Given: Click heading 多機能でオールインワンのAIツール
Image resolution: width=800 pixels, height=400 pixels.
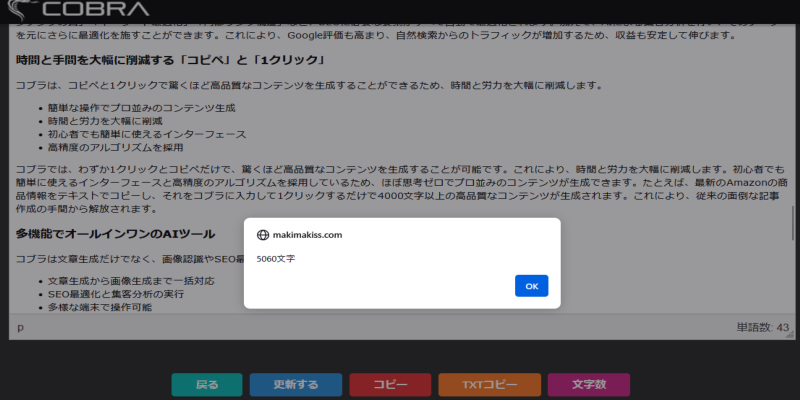Looking at the screenshot, I should [x=115, y=234].
